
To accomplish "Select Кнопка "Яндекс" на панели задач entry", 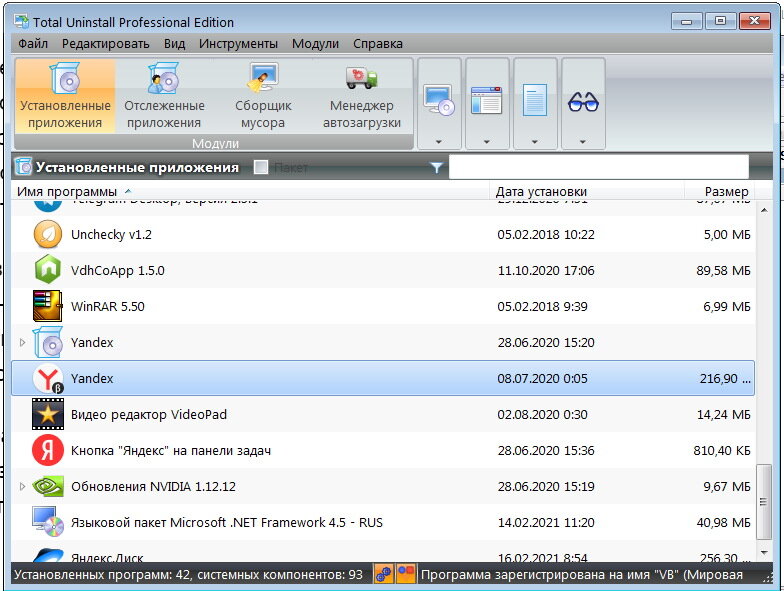I will click(x=170, y=450).
